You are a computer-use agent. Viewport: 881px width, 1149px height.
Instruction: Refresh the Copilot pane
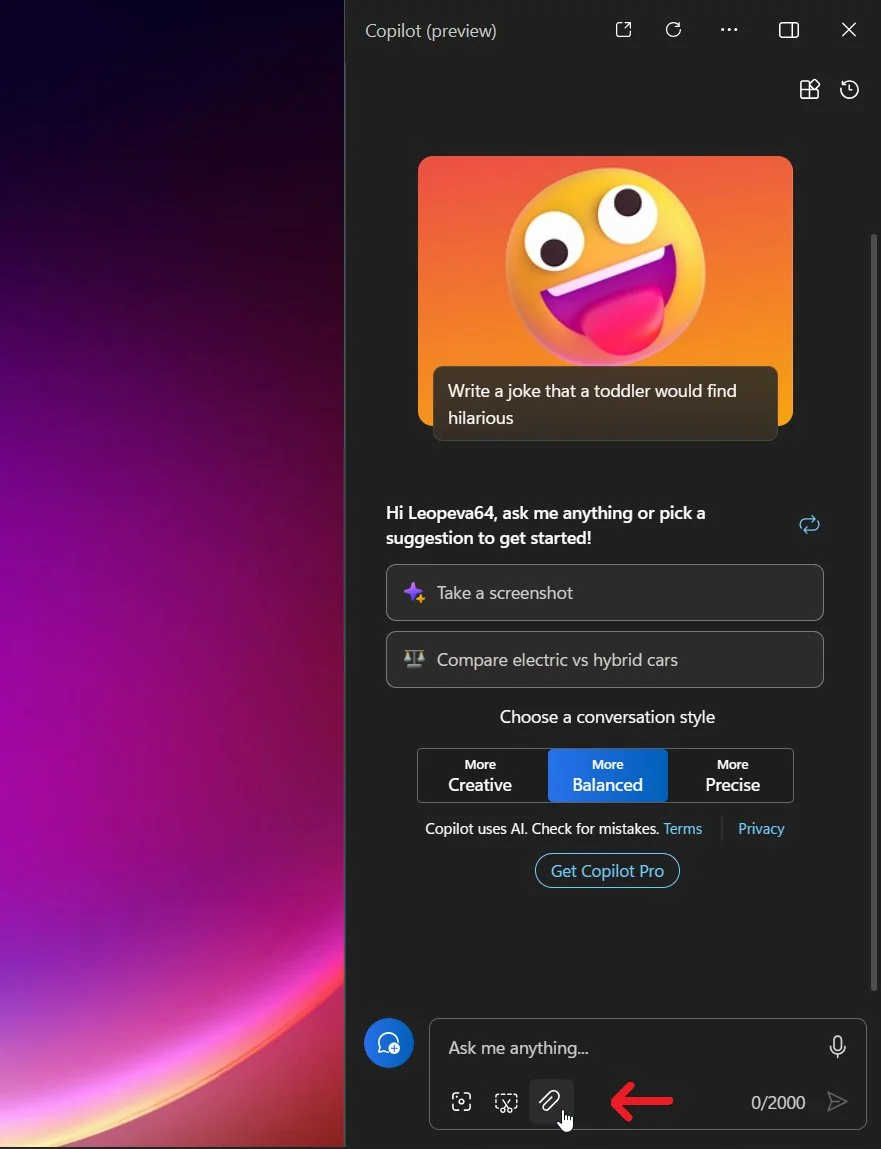pyautogui.click(x=673, y=29)
